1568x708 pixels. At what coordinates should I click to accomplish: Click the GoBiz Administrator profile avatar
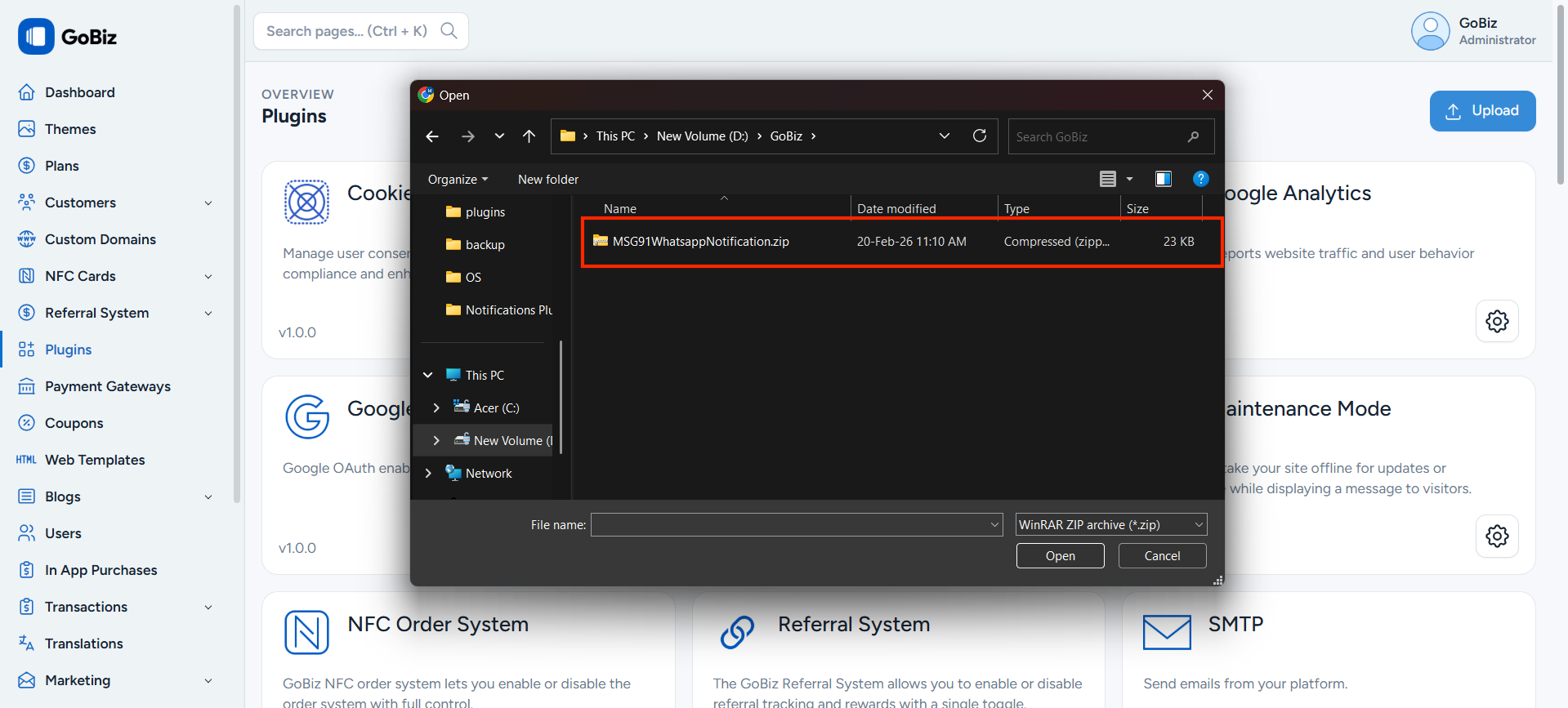tap(1430, 31)
